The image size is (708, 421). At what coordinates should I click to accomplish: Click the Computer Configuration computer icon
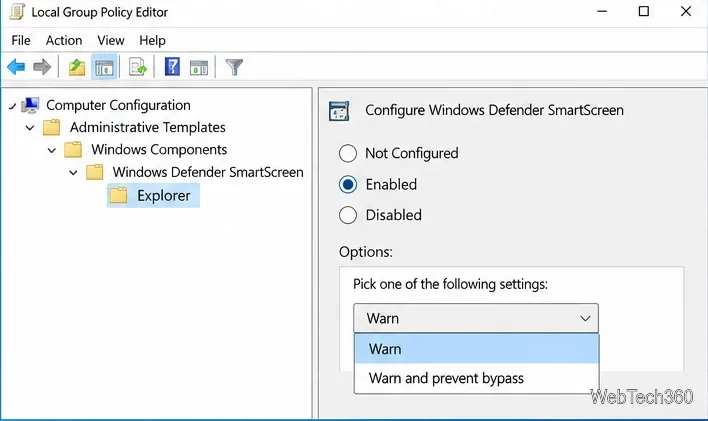click(31, 105)
